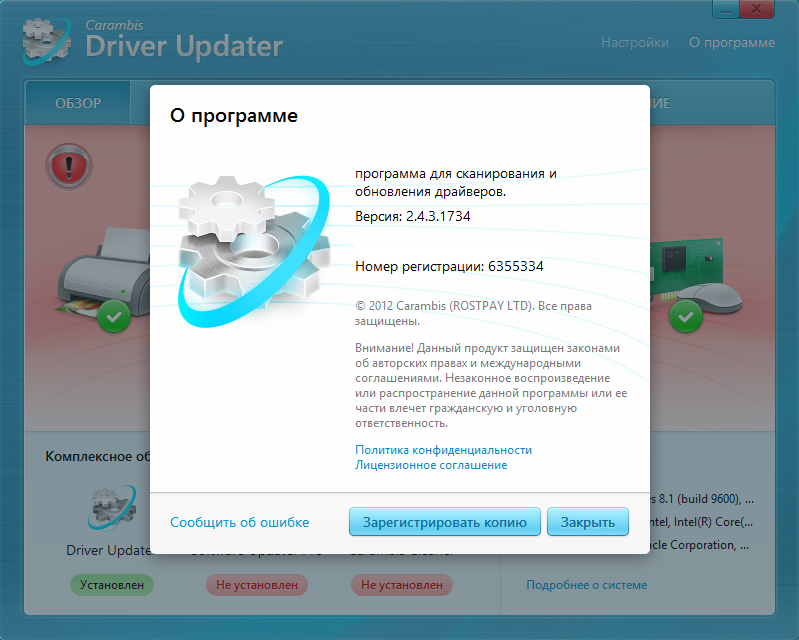
Task: Click the green Установлен status badge
Action: point(112,585)
